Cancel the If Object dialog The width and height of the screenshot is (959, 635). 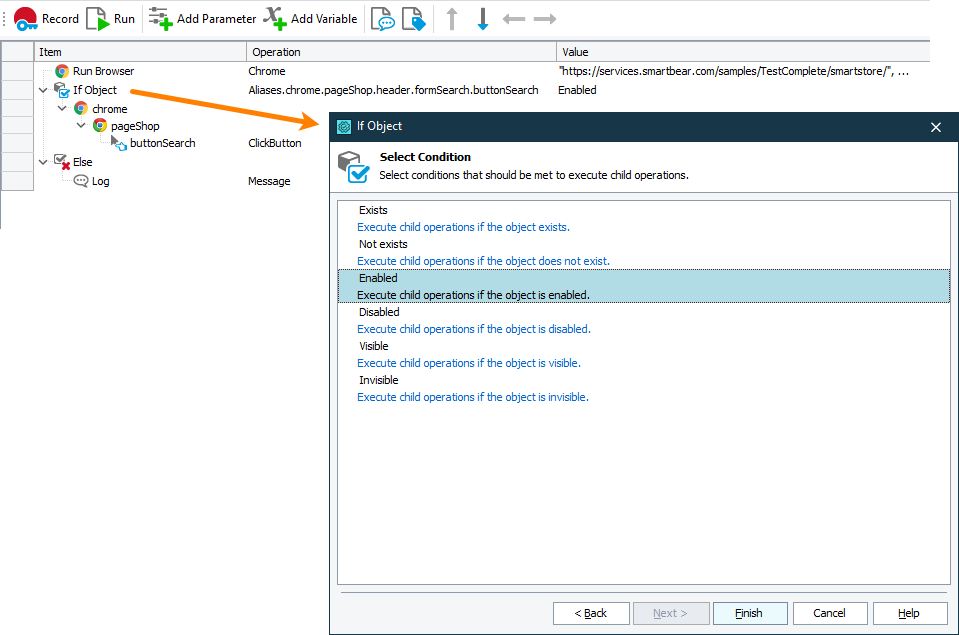tap(830, 613)
